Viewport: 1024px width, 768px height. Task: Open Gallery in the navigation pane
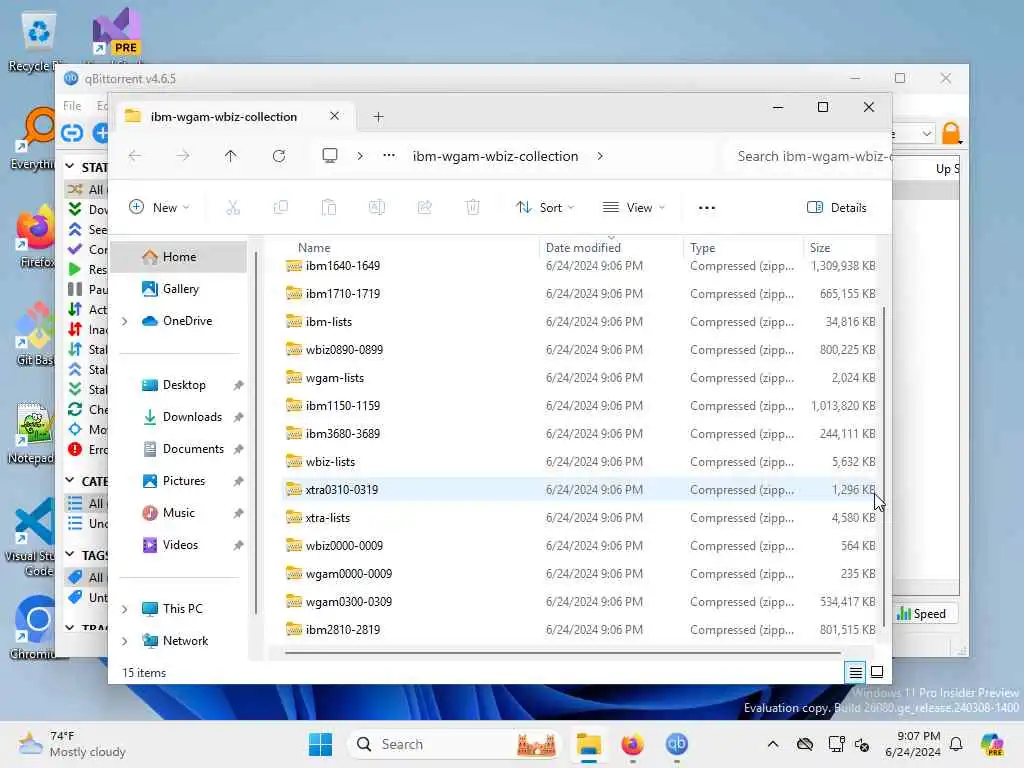(179, 289)
